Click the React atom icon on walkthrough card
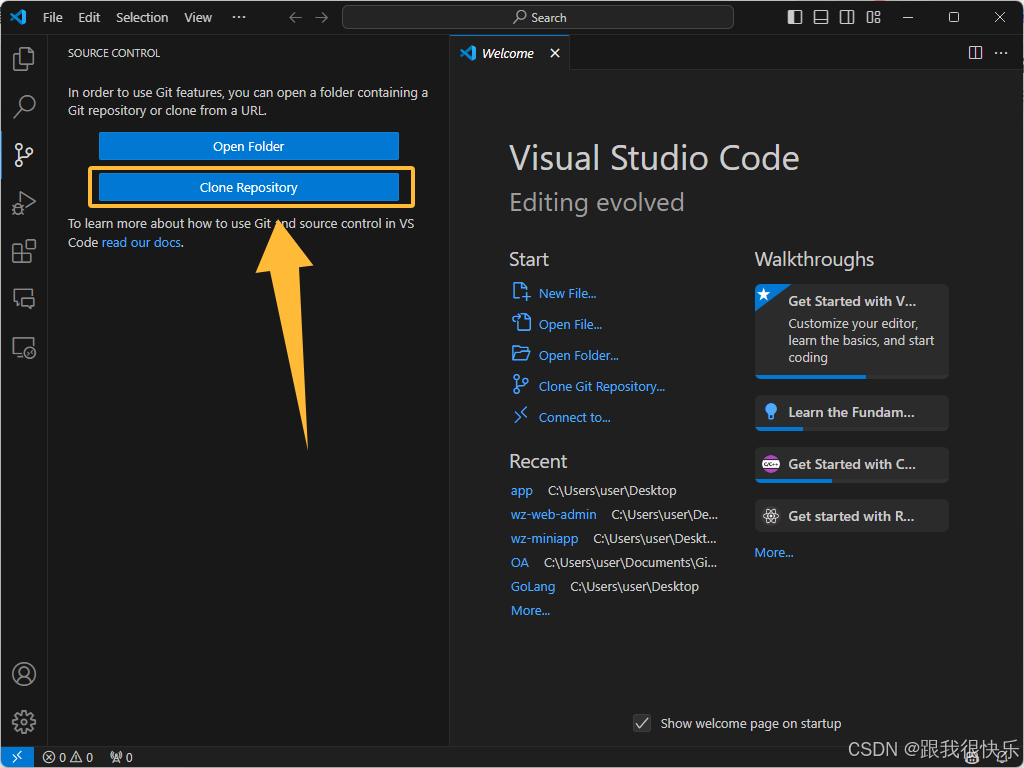Viewport: 1024px width, 768px height. (771, 516)
